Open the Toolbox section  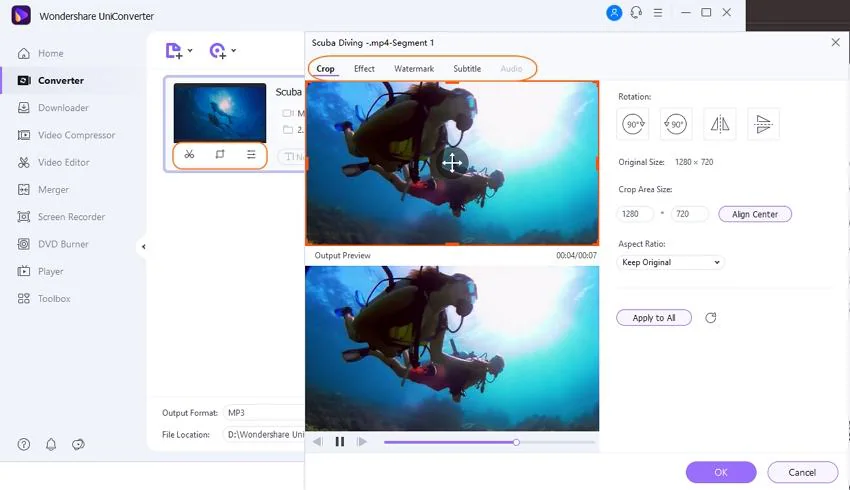43,299
